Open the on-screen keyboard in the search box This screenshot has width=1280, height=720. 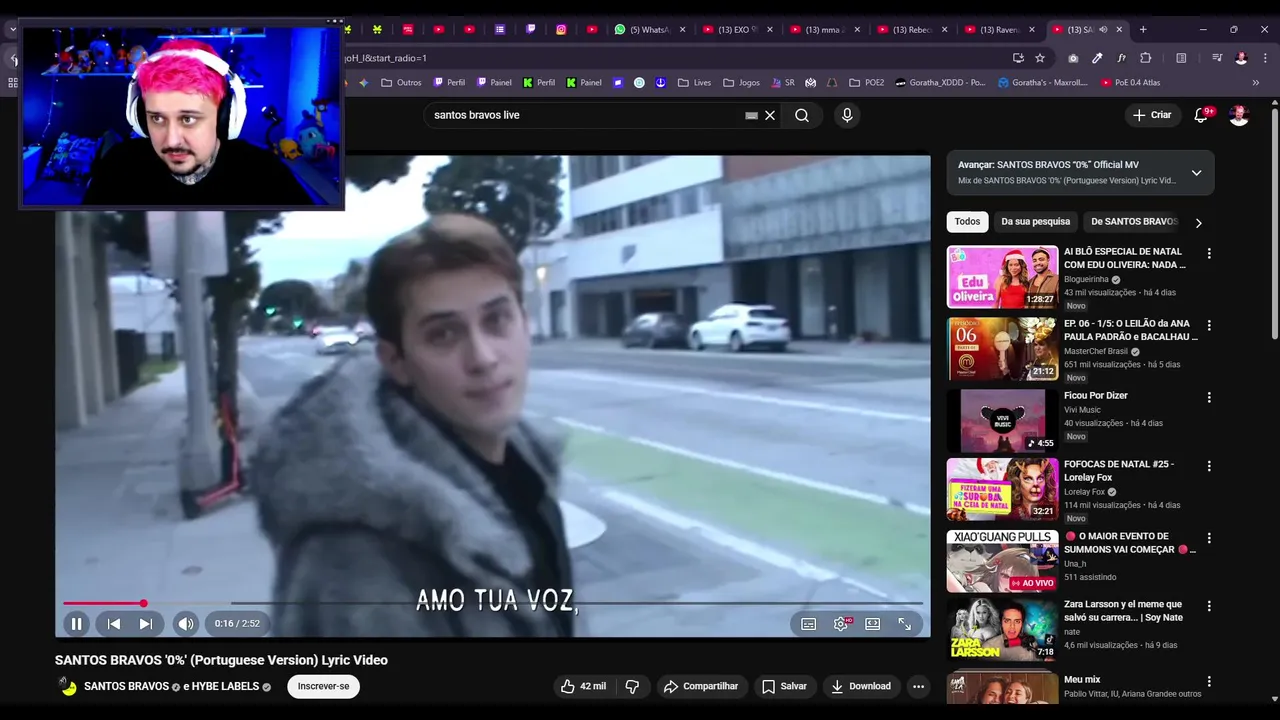click(x=751, y=115)
